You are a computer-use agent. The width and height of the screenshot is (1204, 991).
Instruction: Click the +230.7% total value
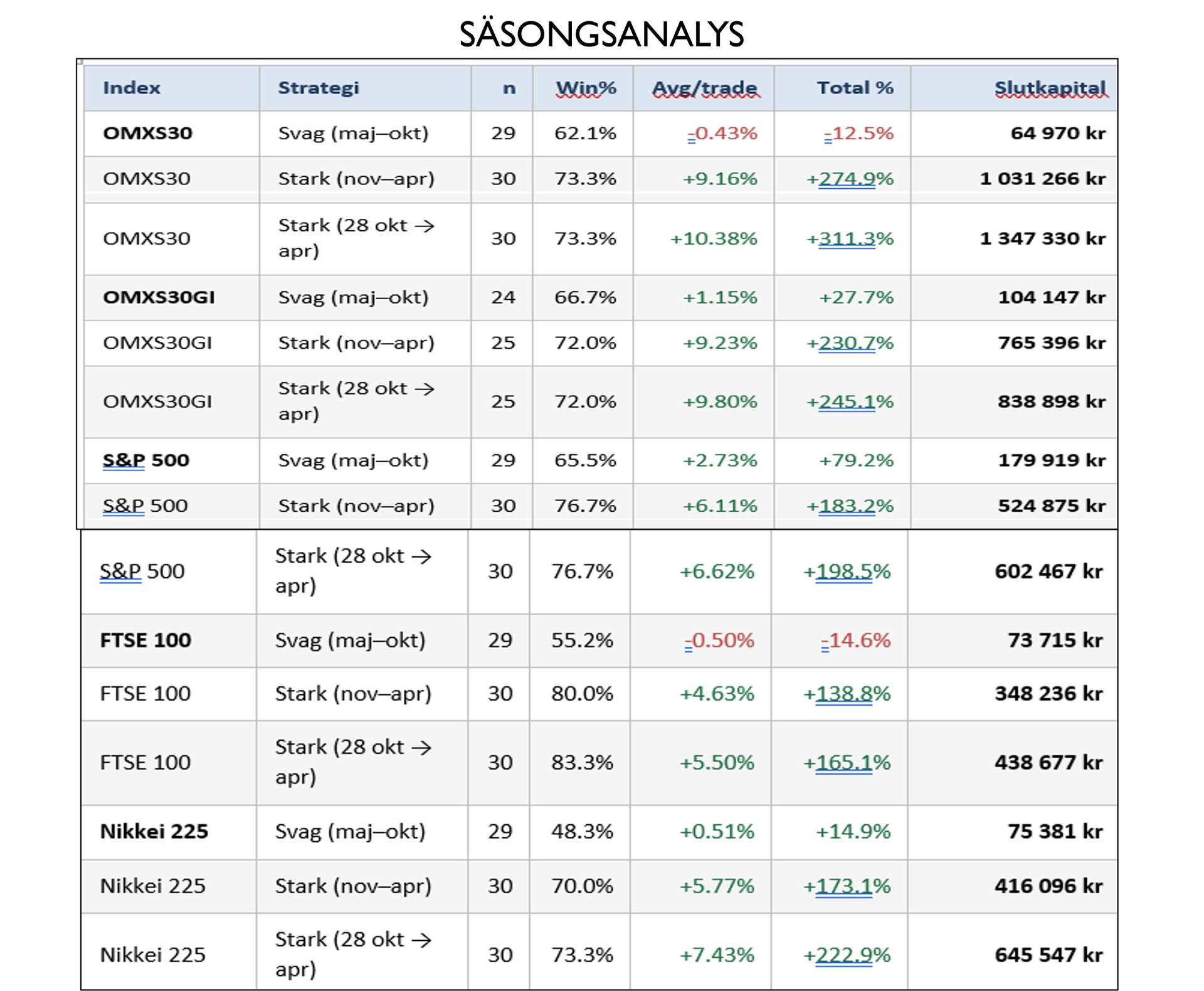(x=850, y=343)
